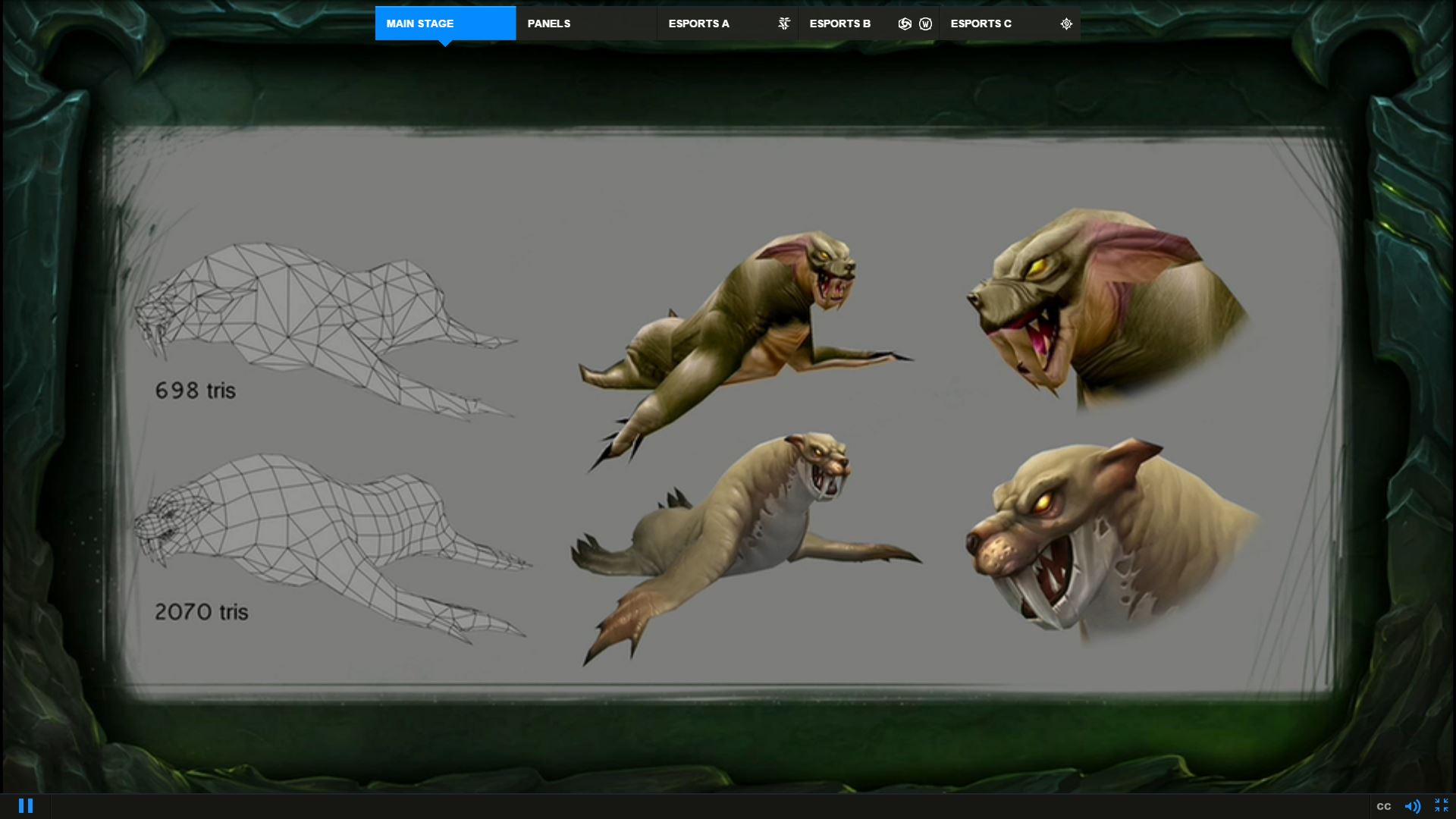The height and width of the screenshot is (819, 1456).
Task: Switch to Esports A channel label
Action: [x=698, y=24]
